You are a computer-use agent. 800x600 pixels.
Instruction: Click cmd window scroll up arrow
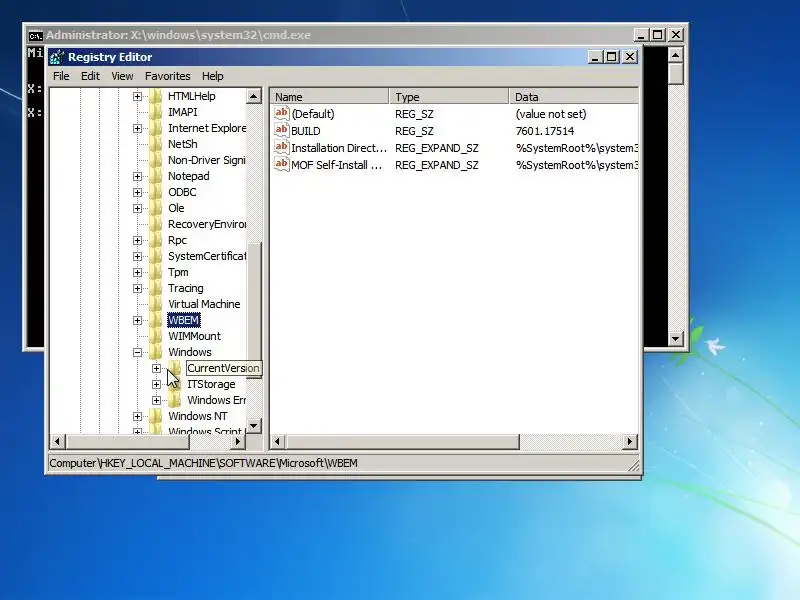click(676, 55)
